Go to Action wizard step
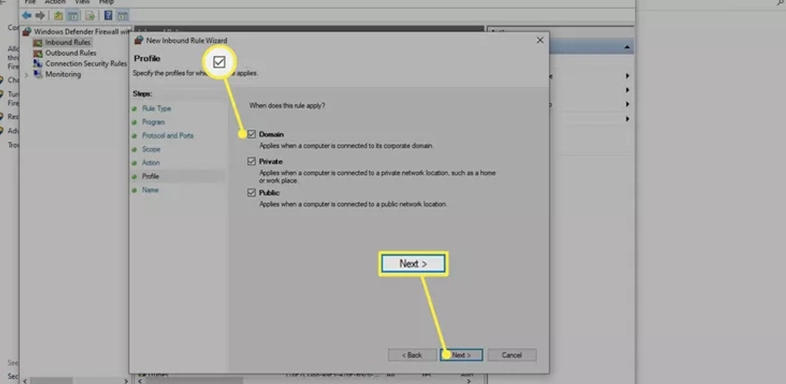The width and height of the screenshot is (786, 384). tap(151, 163)
